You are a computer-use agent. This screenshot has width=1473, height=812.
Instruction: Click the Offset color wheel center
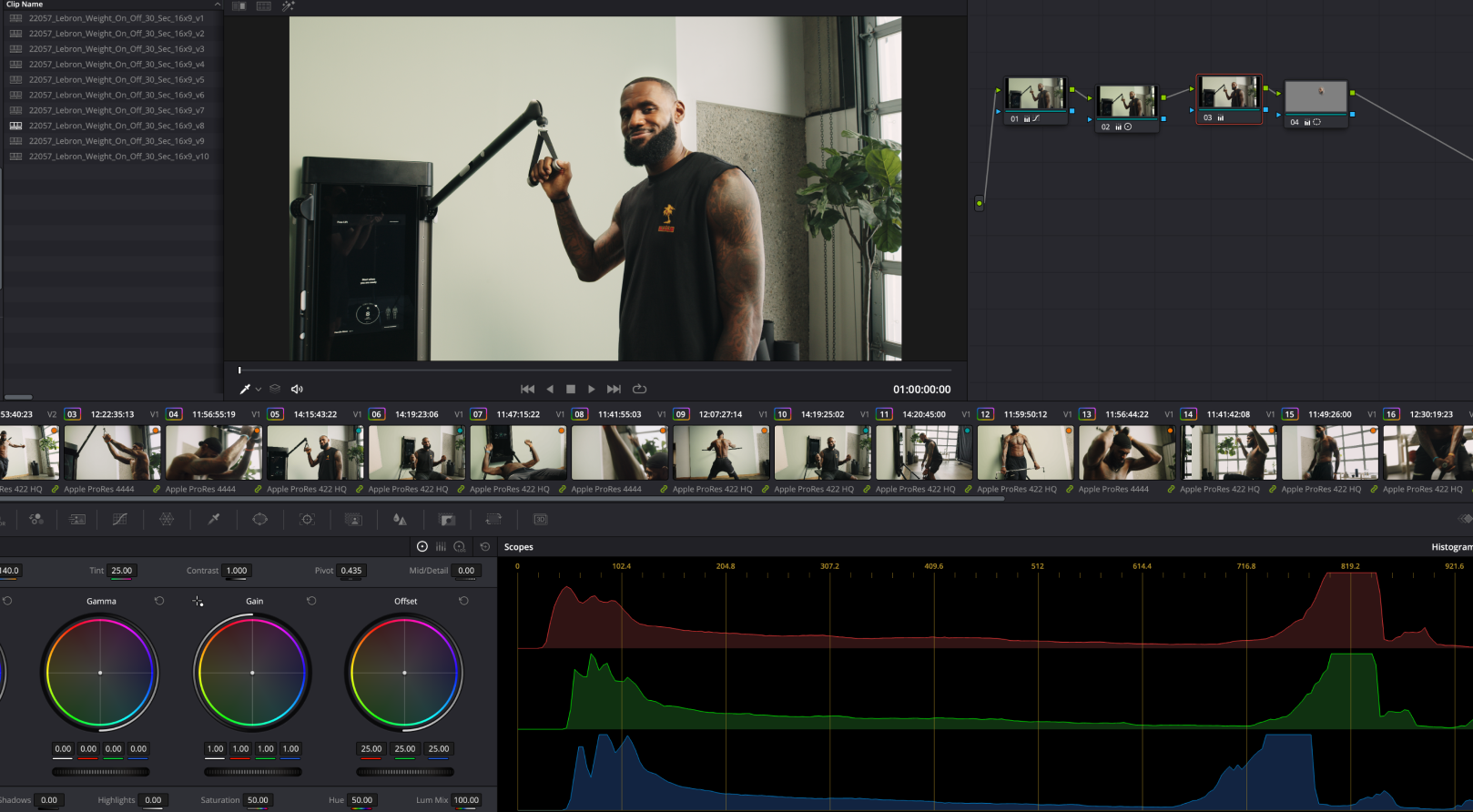point(404,673)
